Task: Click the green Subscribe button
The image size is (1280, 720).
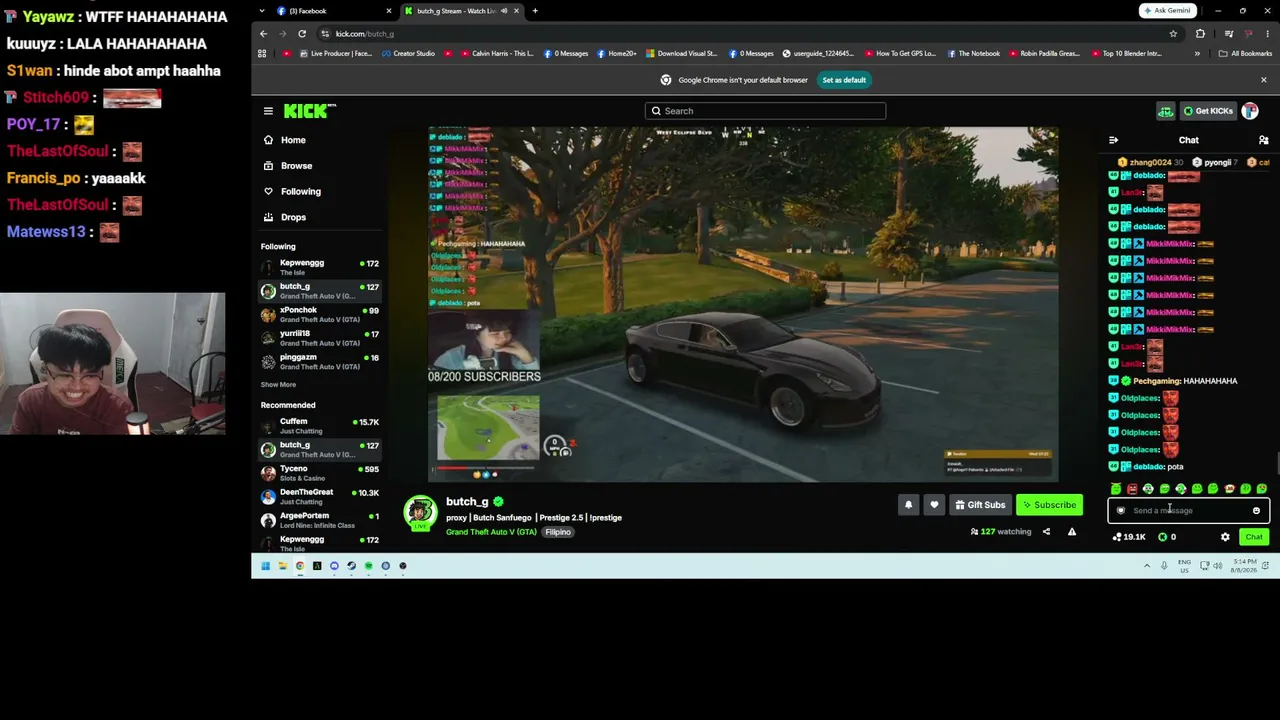Action: coord(1049,505)
